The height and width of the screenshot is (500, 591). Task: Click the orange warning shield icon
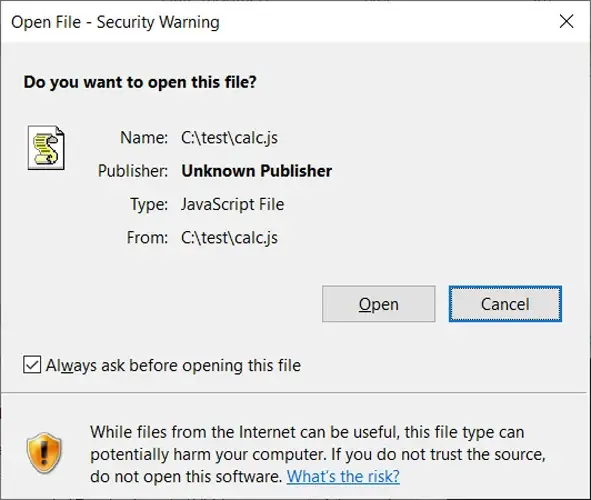click(44, 453)
